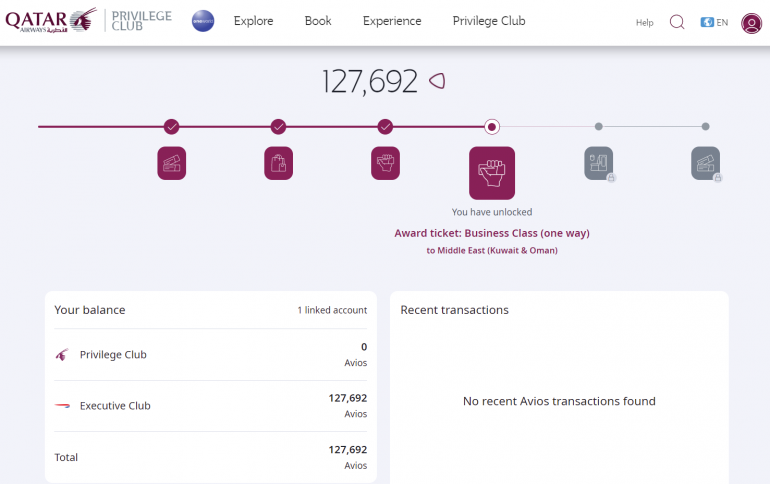Screen dimensions: 770x484
Task: Open the search magnifier icon
Action: pos(677,22)
